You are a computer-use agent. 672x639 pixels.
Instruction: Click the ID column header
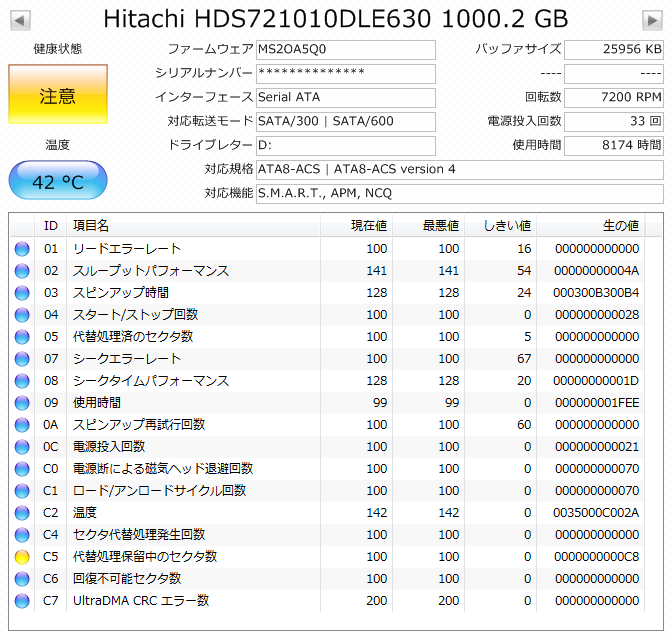click(51, 225)
